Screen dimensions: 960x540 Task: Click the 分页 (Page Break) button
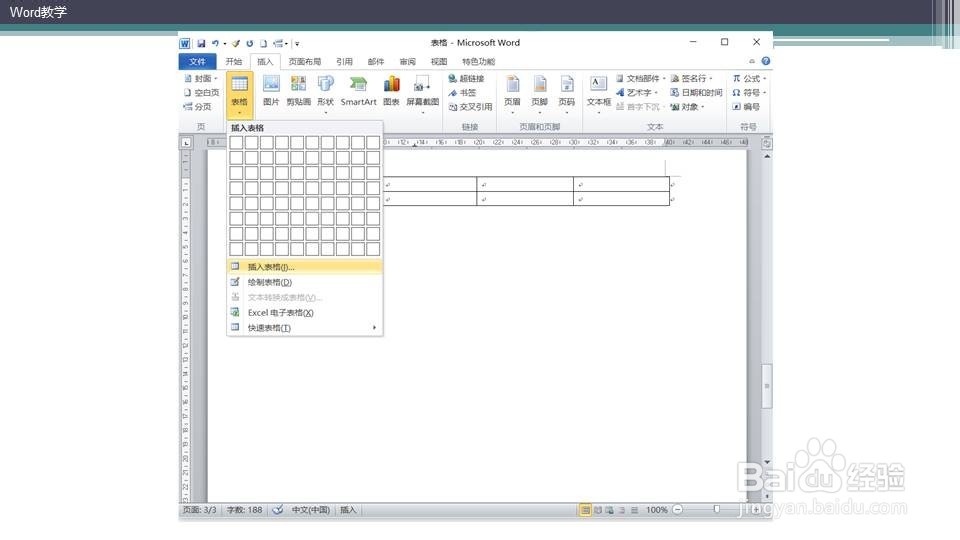[x=197, y=107]
